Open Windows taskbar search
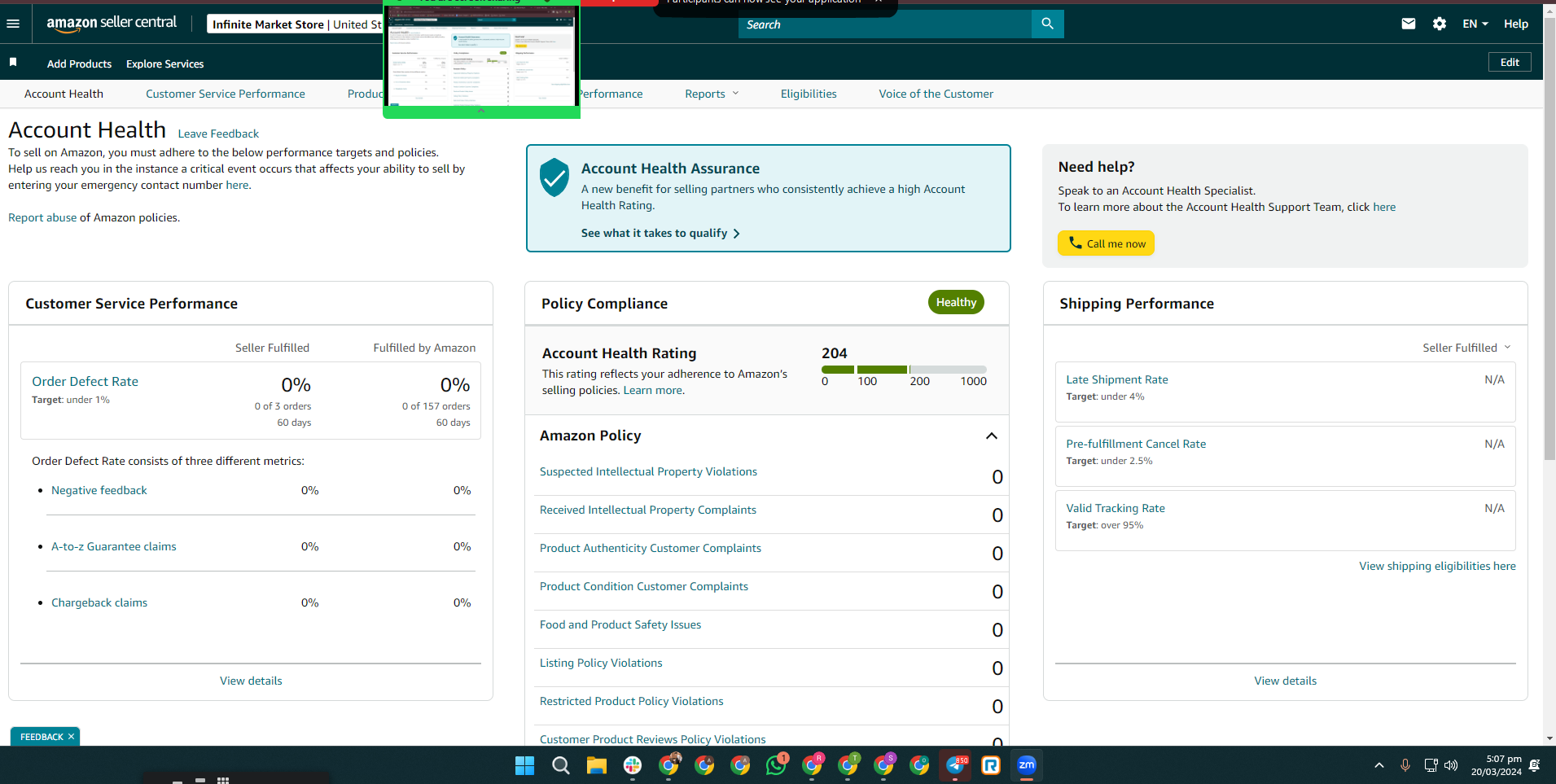Image resolution: width=1556 pixels, height=784 pixels. pos(561,765)
